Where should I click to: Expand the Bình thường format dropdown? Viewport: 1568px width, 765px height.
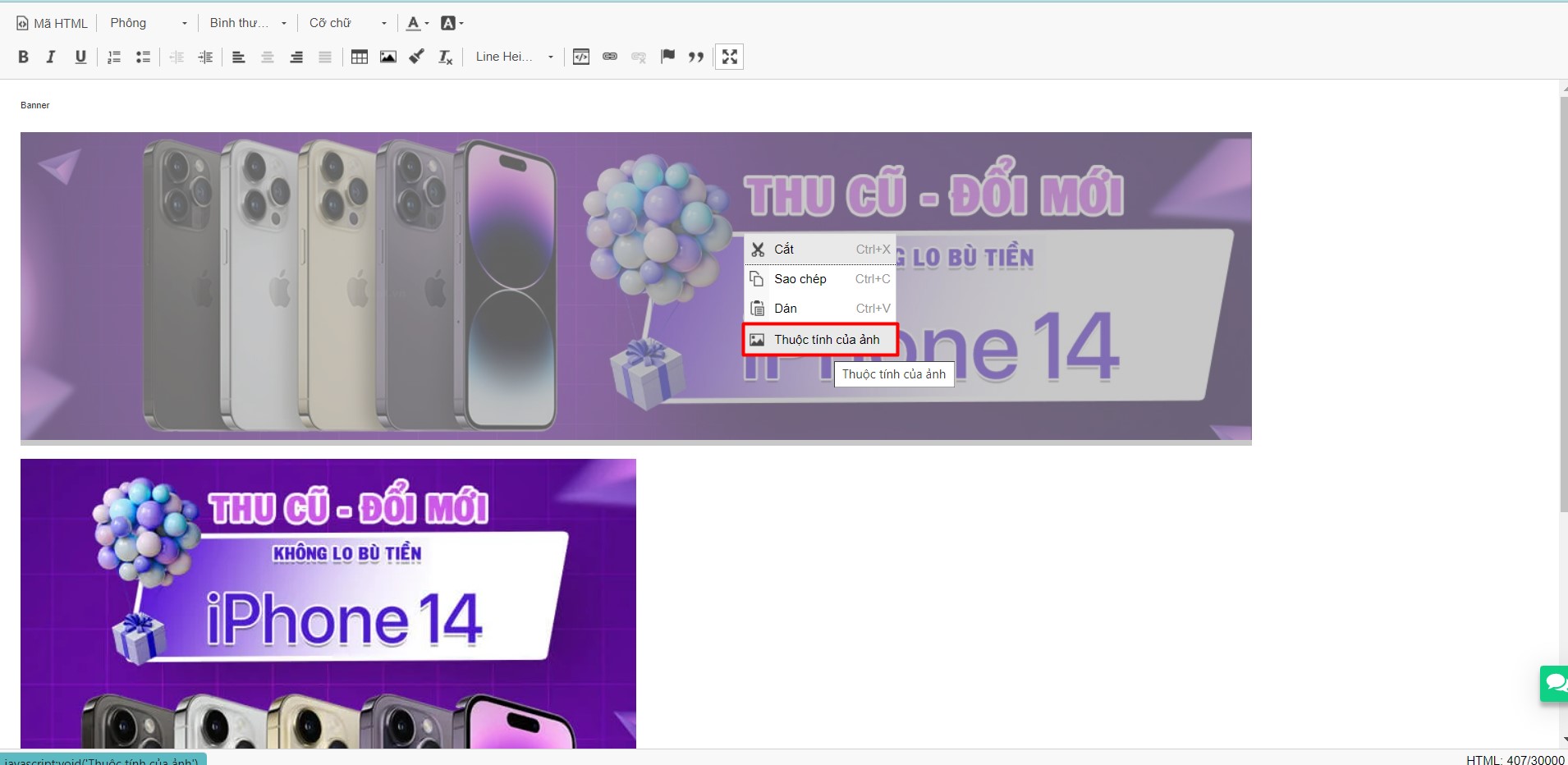point(248,23)
